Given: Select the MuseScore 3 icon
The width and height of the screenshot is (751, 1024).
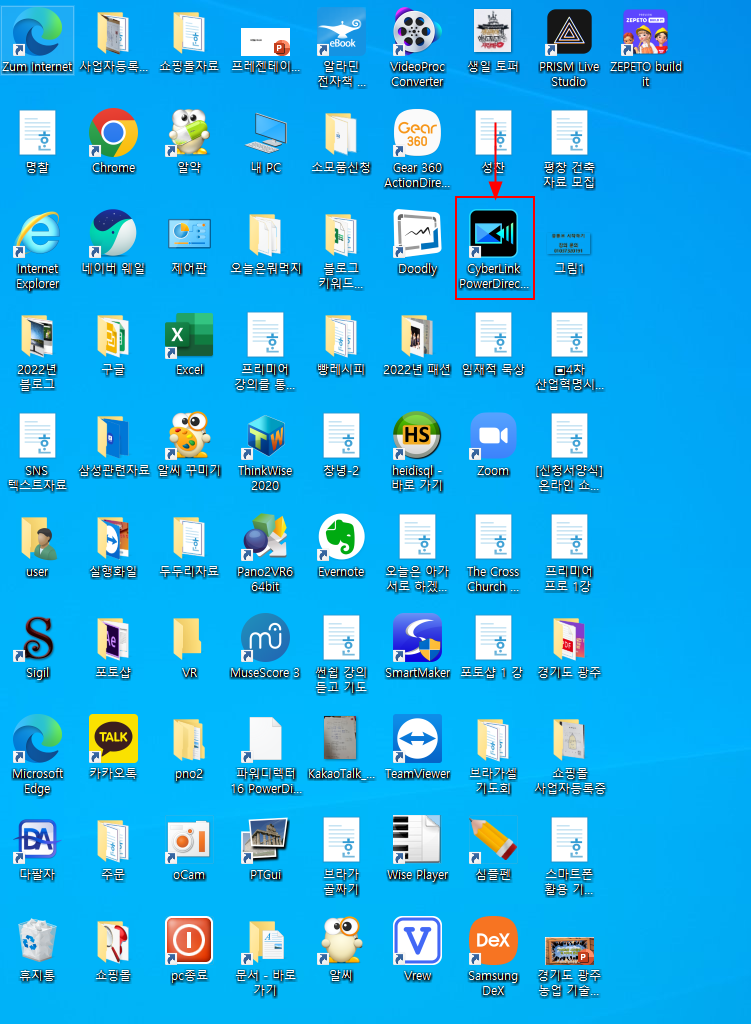Looking at the screenshot, I should coord(265,638).
